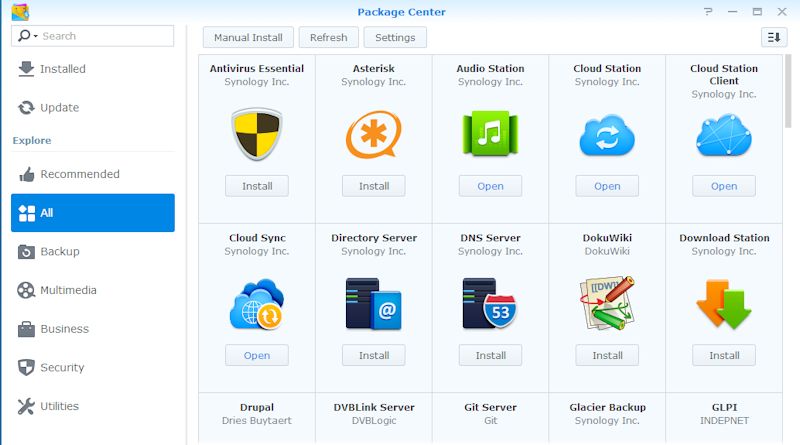This screenshot has height=445, width=800.
Task: Open Audio Station
Action: point(490,186)
